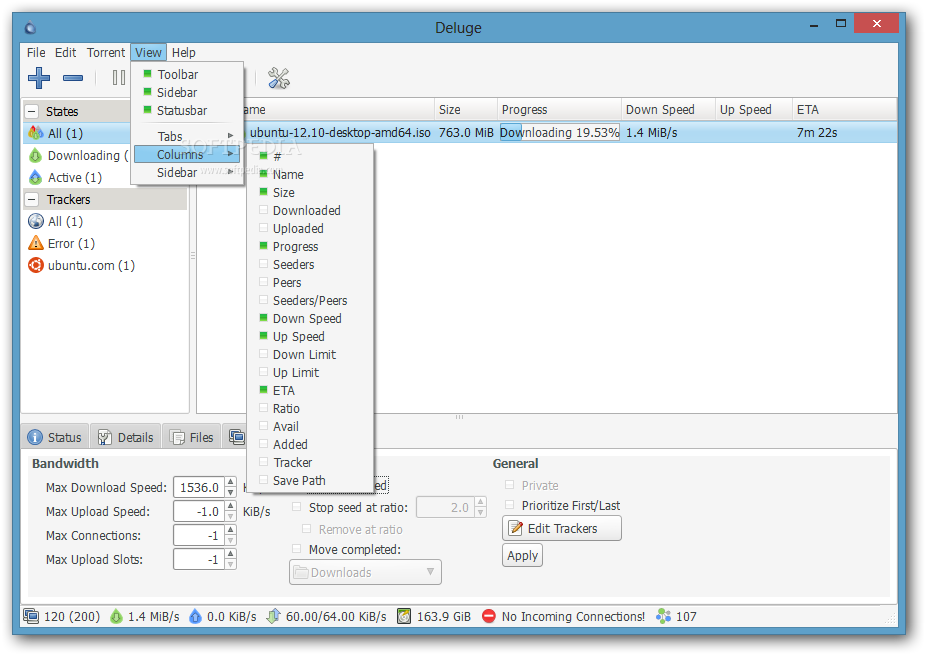Toggle Statusbar visibility in View menu

pos(187,110)
